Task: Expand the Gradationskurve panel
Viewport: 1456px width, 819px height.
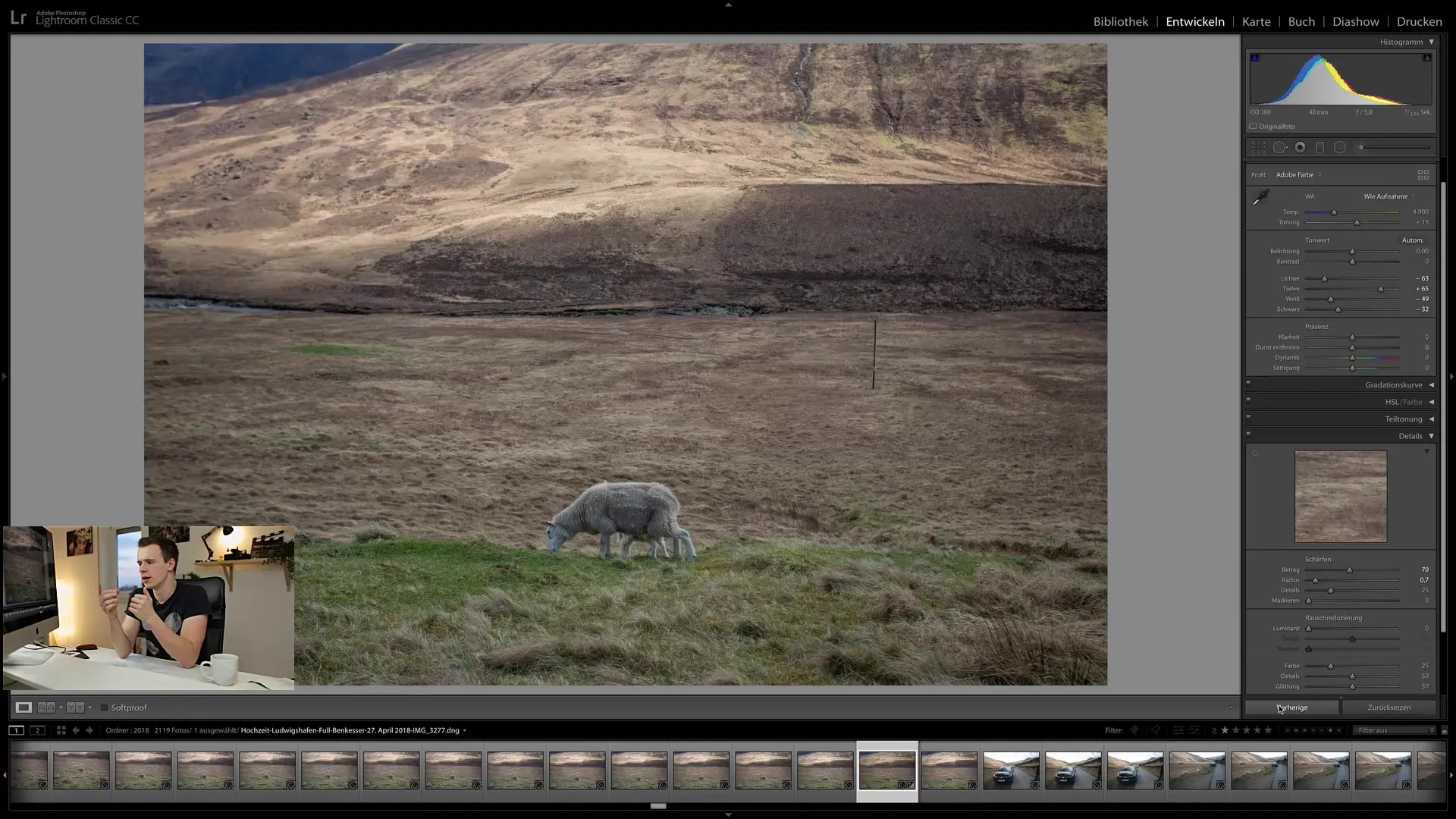Action: 1432,385
